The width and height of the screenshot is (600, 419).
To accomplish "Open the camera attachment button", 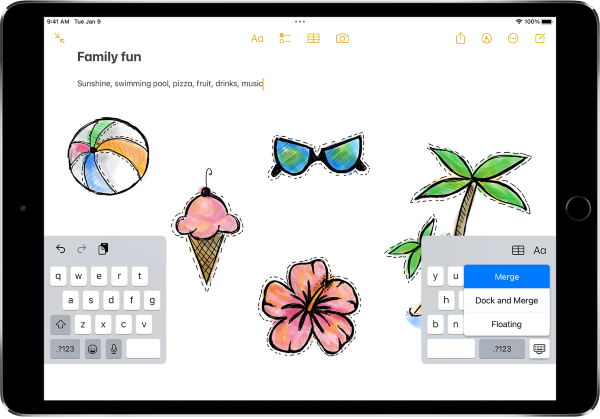I will tap(342, 38).
